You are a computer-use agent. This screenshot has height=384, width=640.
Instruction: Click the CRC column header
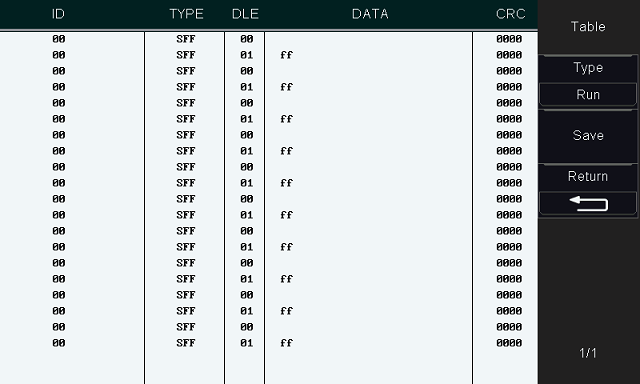[x=510, y=14]
